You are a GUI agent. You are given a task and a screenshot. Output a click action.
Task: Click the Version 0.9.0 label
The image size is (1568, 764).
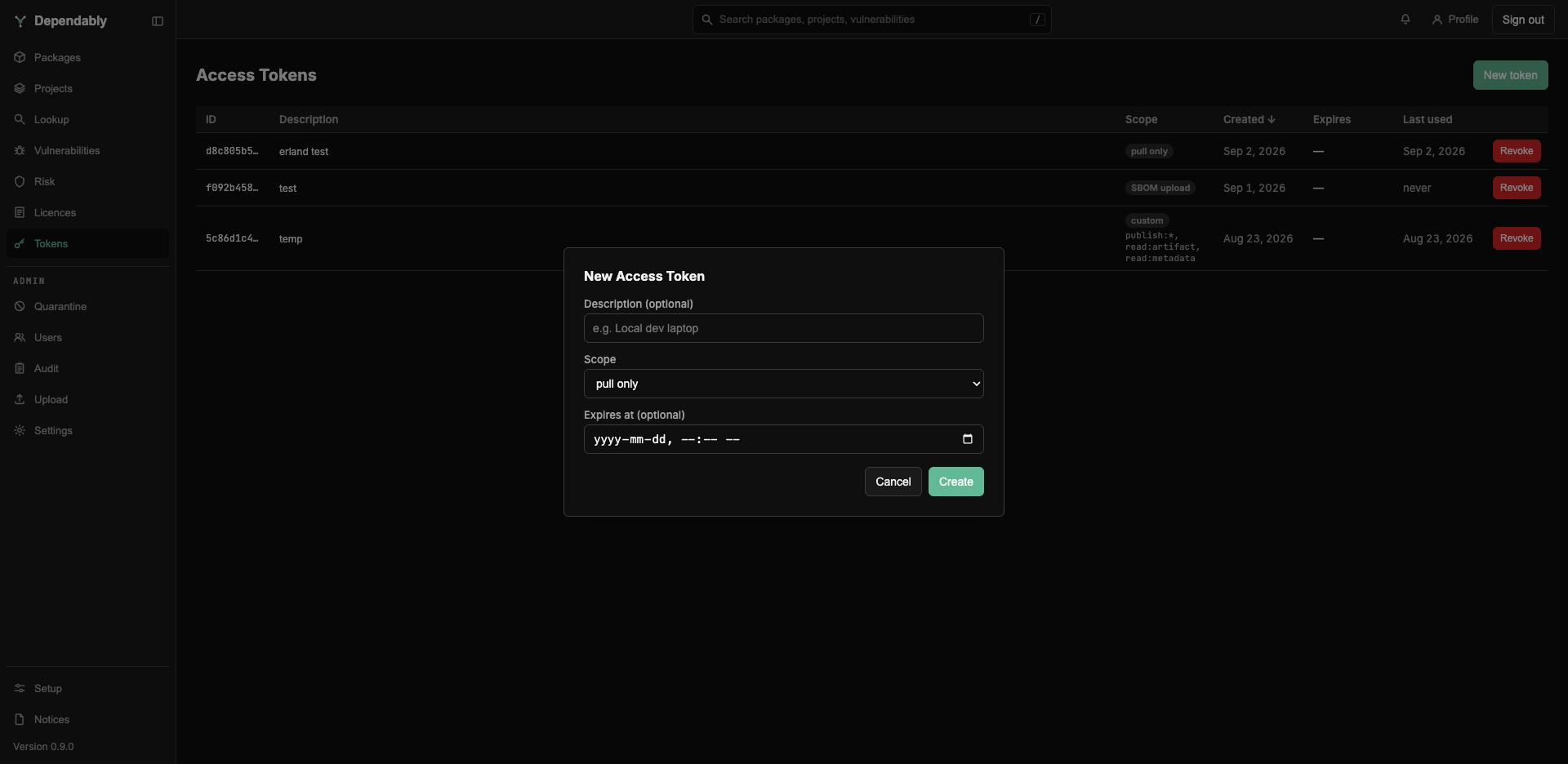click(43, 747)
